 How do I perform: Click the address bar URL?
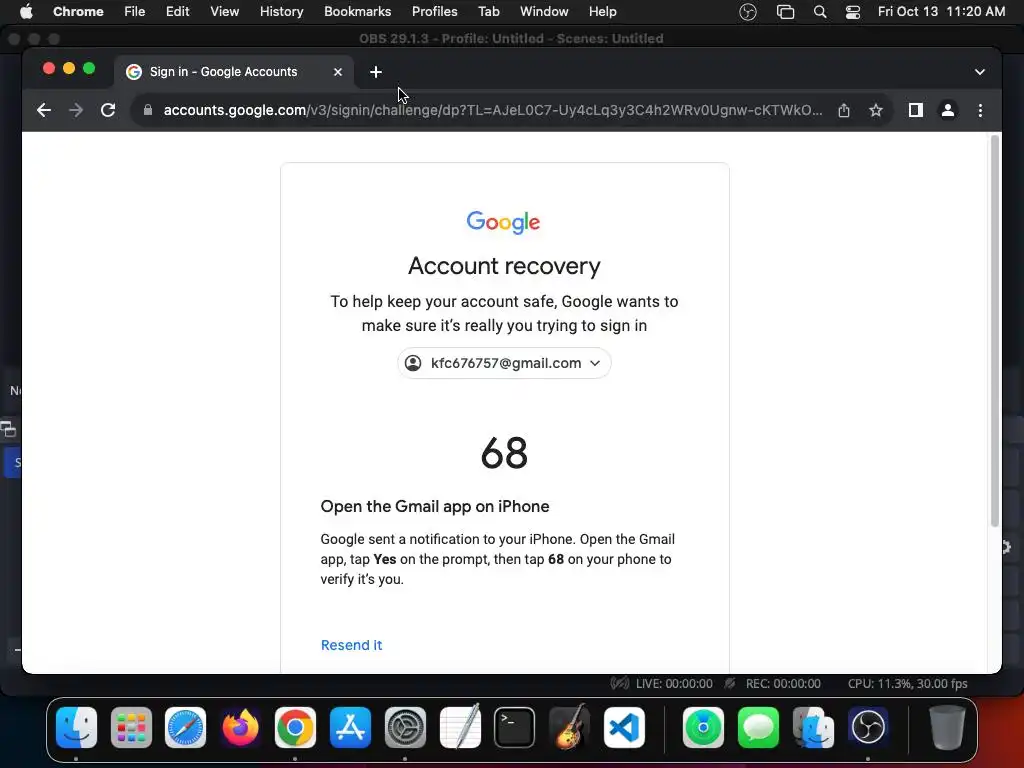pos(493,110)
